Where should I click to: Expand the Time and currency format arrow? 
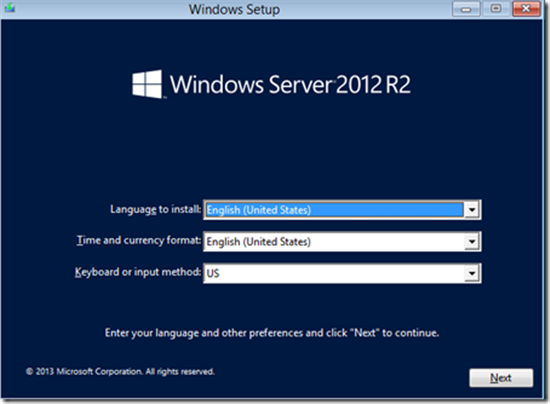click(x=472, y=242)
